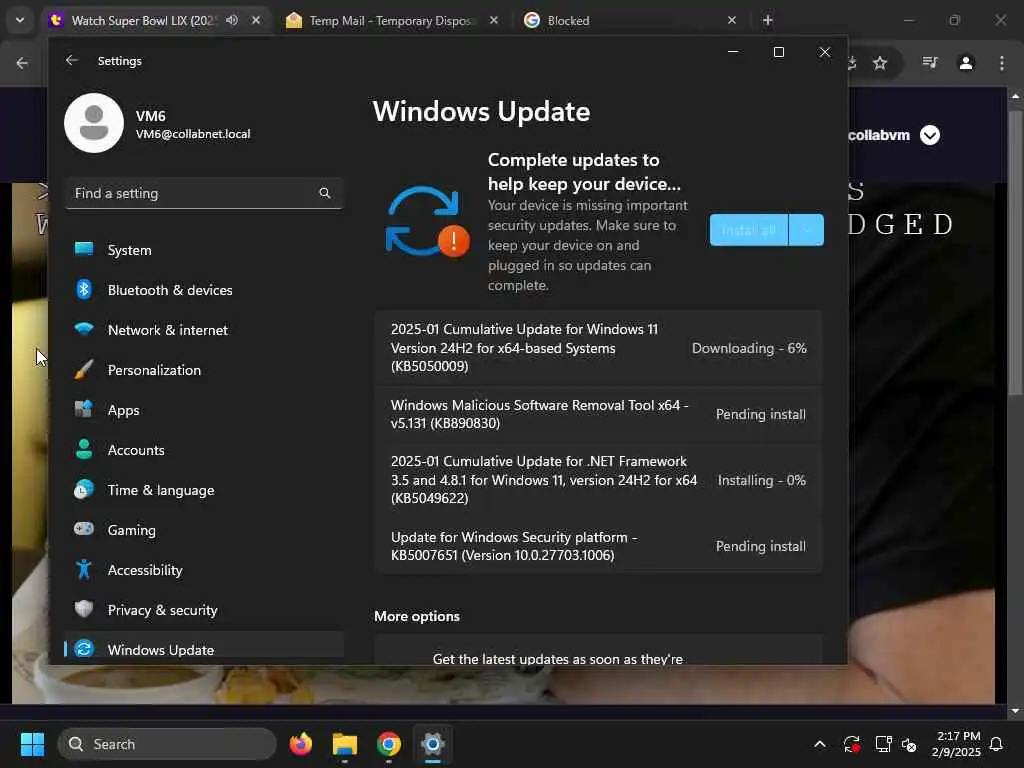Switch to the Temp Mail browser tab

[x=389, y=21]
